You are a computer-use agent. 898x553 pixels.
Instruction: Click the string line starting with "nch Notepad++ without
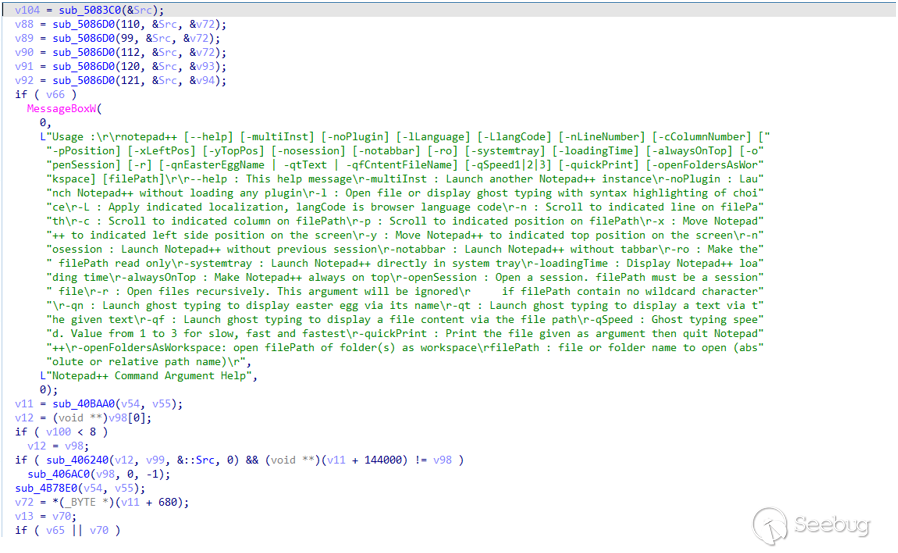[x=405, y=193]
